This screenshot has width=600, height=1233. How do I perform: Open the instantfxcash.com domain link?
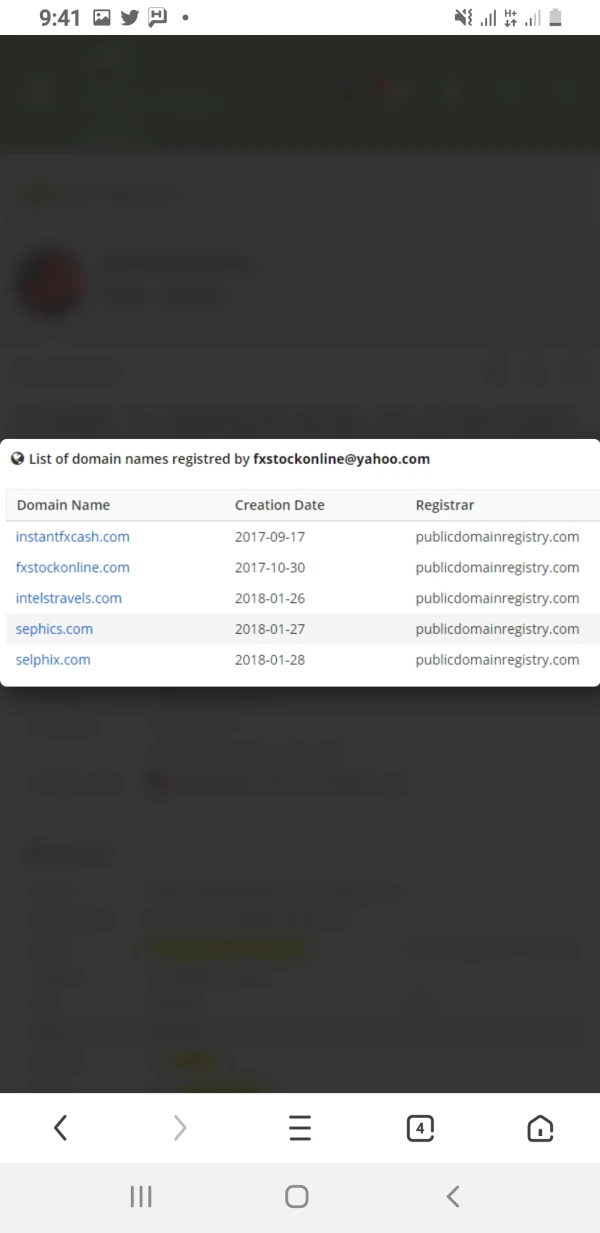pyautogui.click(x=73, y=537)
